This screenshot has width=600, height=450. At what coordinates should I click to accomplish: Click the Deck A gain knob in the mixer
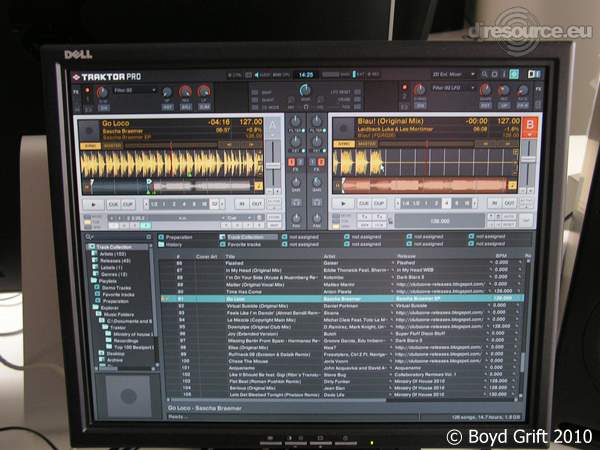coord(296,182)
